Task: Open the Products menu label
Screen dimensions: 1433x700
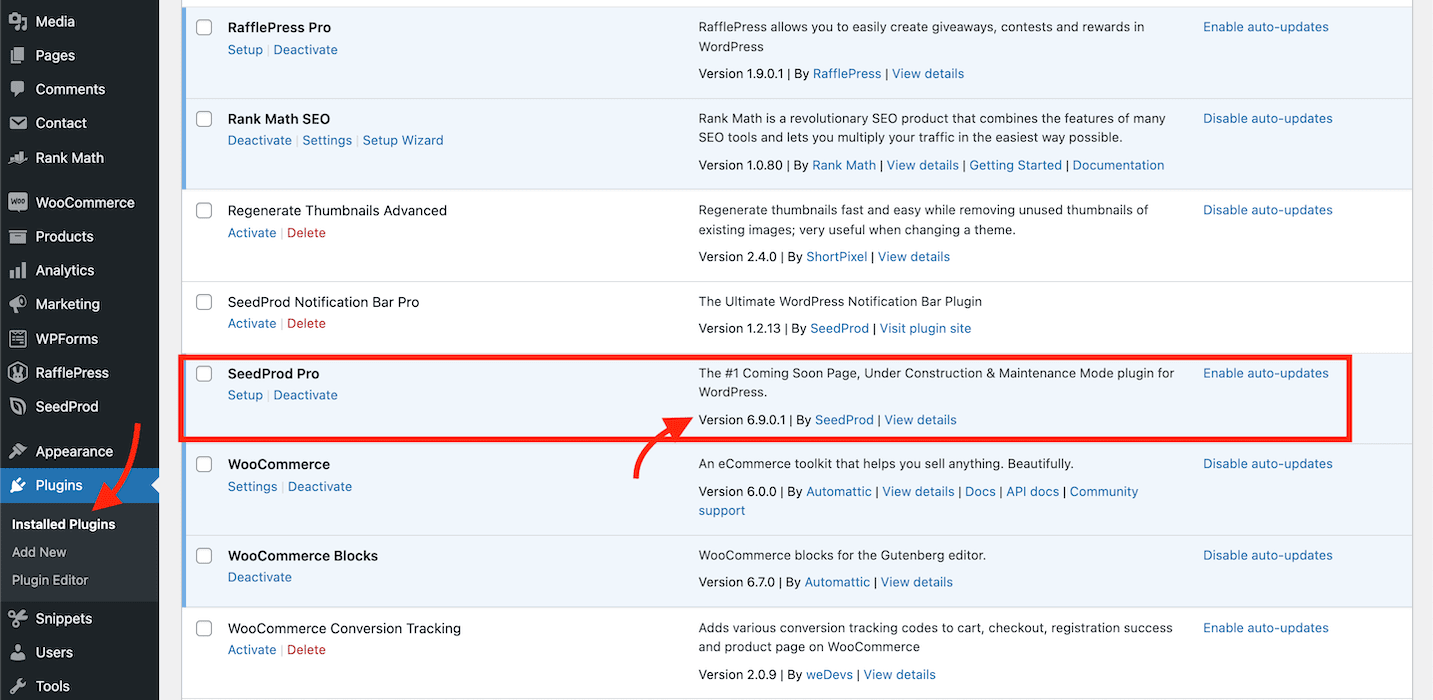Action: point(64,236)
